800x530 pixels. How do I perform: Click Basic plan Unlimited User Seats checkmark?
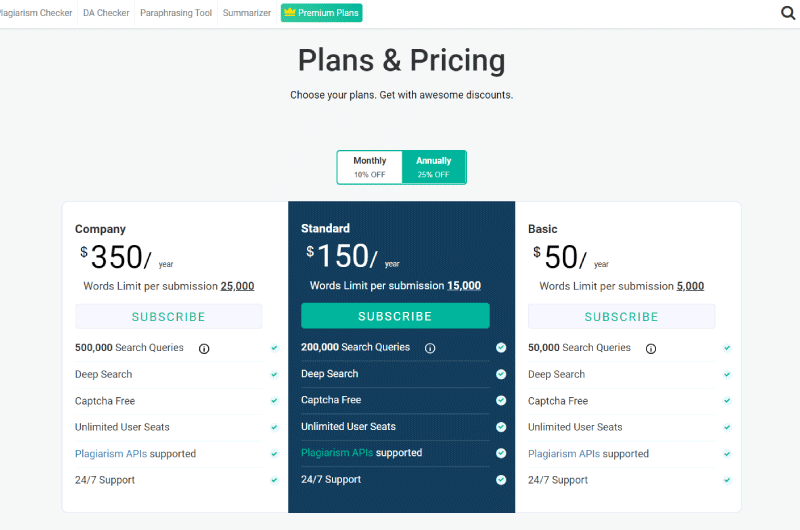(x=727, y=427)
